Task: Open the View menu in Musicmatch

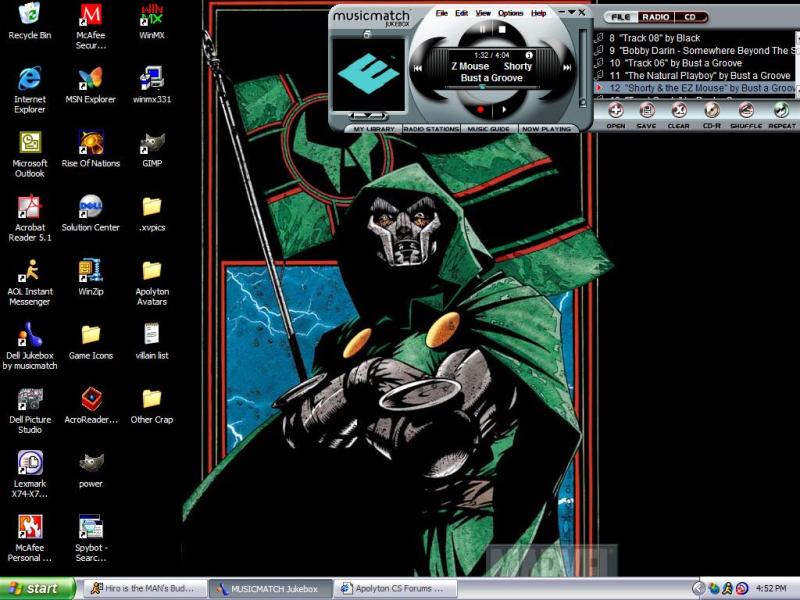Action: click(483, 13)
